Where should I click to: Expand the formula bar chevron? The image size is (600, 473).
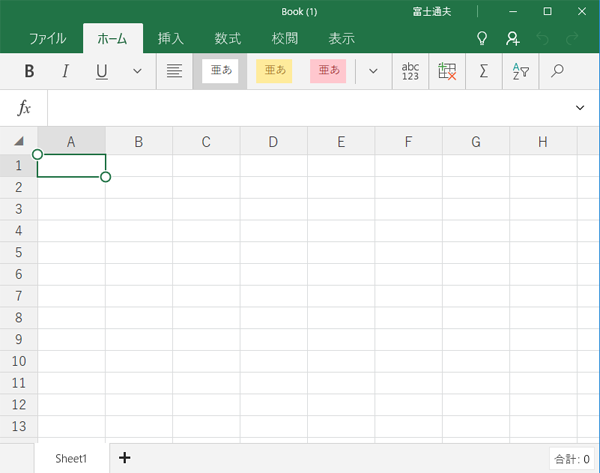click(x=580, y=107)
